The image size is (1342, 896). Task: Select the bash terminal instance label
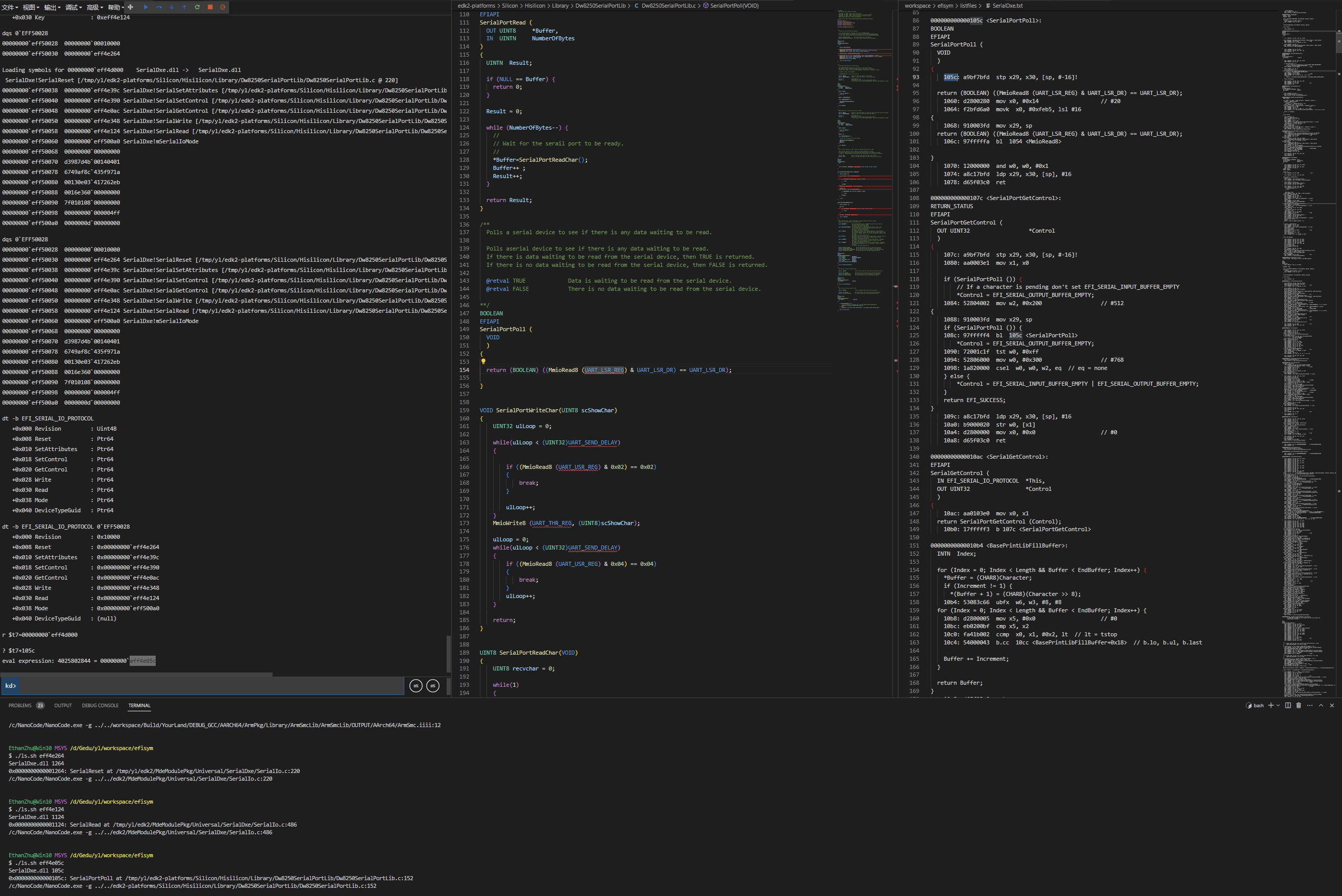pyautogui.click(x=1255, y=706)
